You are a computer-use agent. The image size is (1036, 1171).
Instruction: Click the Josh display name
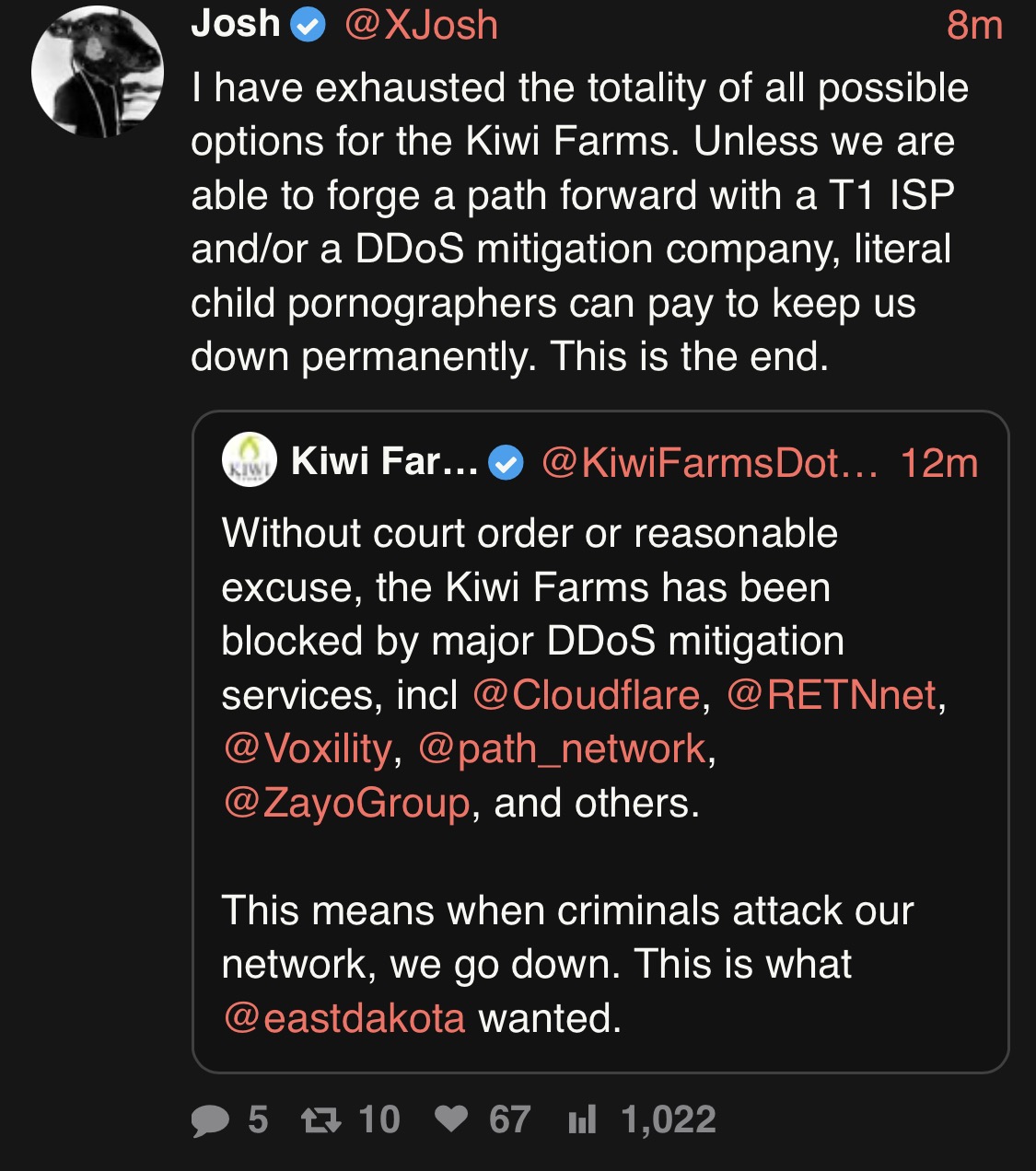pos(236,24)
